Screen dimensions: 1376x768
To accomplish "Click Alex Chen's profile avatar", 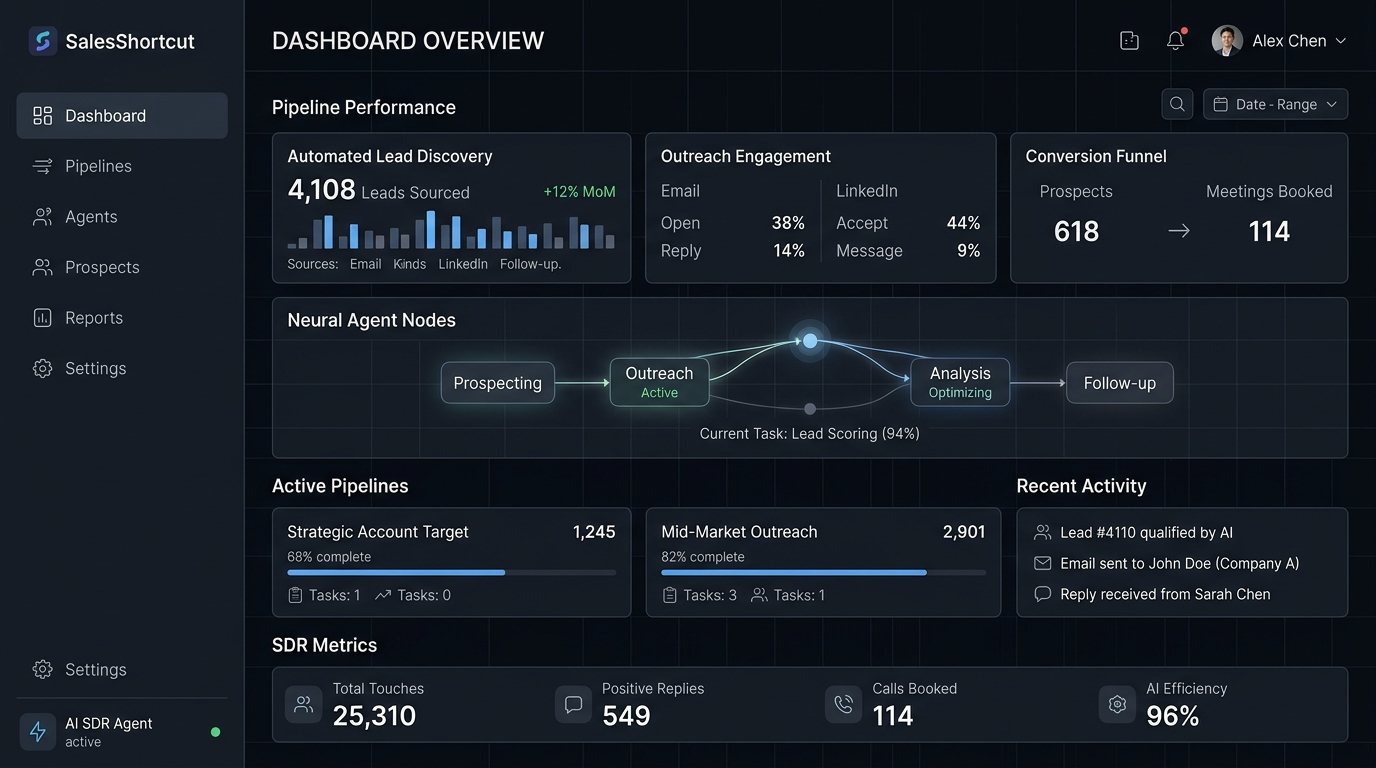I will [1227, 41].
